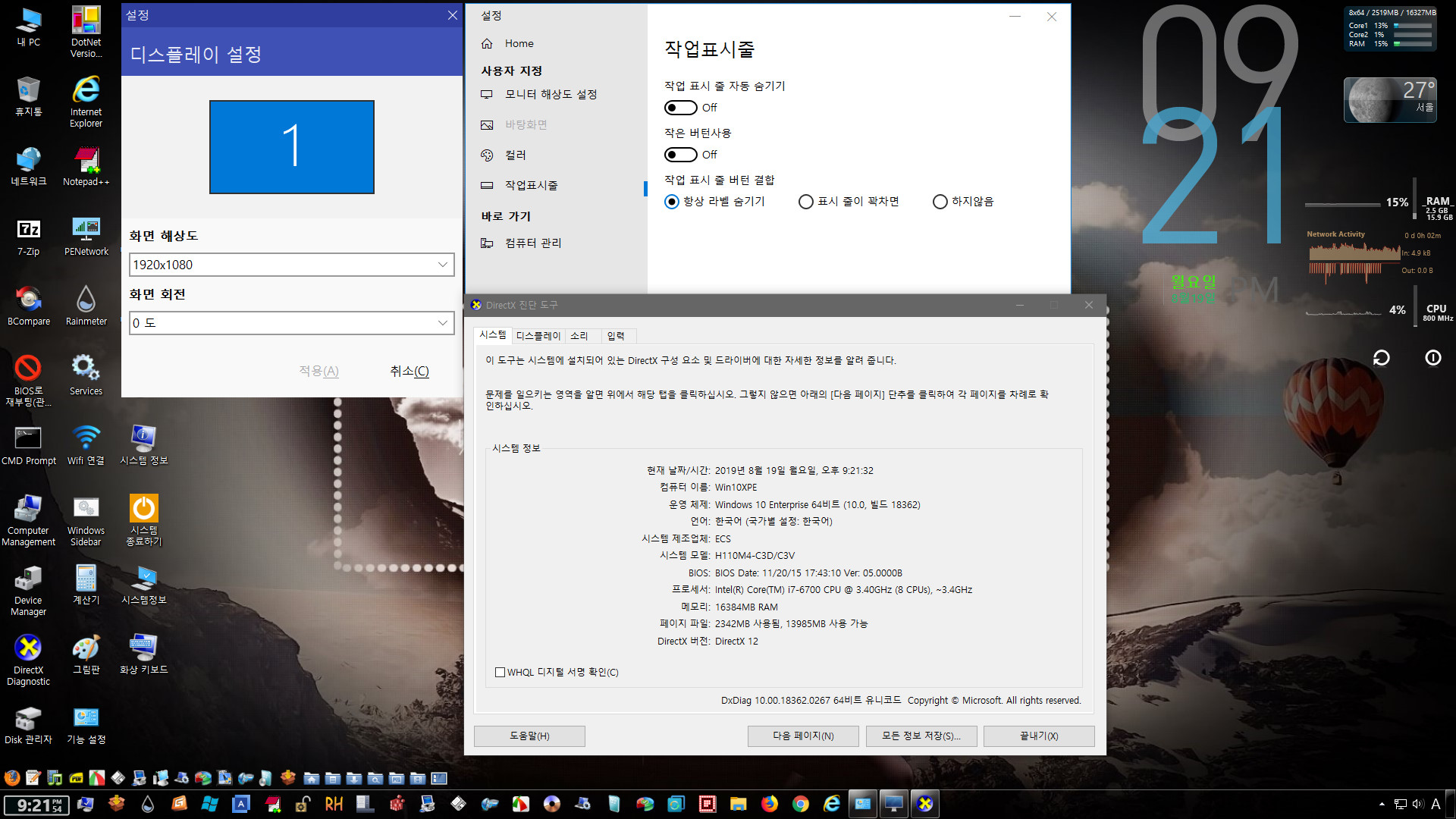Open CMD Prompt shortcut
This screenshot has height=819, width=1456.
[29, 445]
